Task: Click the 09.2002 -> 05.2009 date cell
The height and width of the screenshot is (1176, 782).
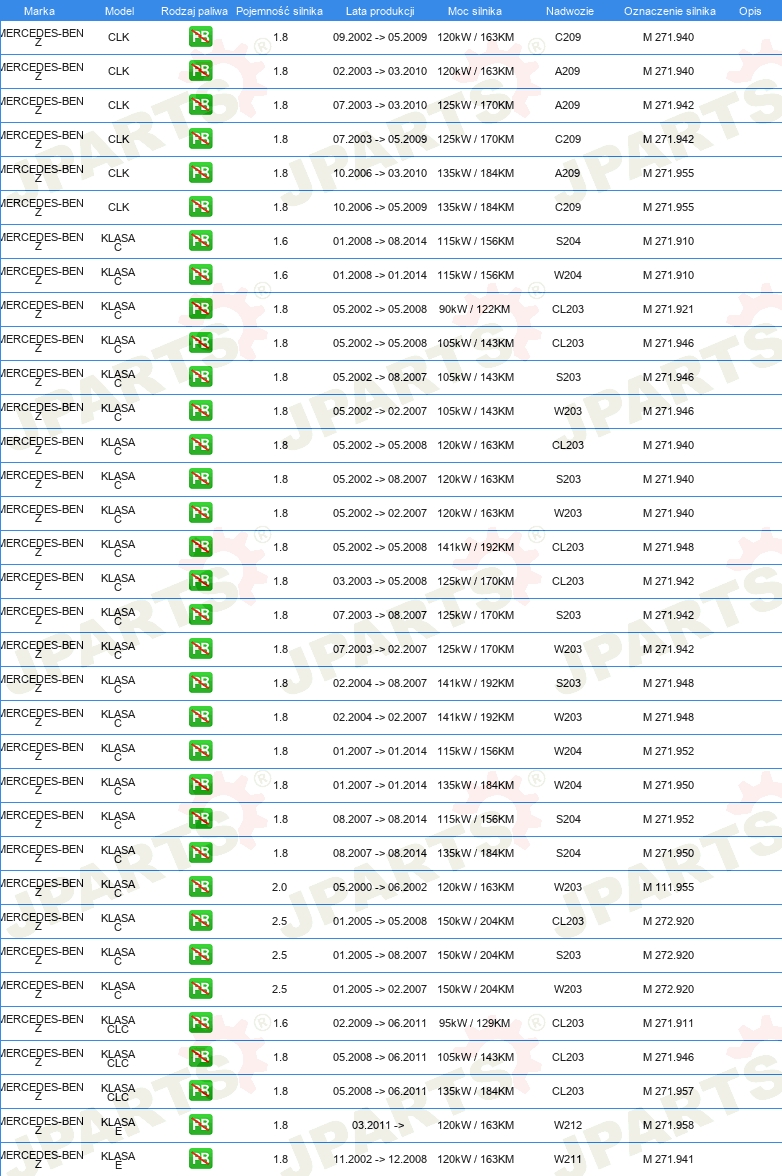Action: pyautogui.click(x=379, y=37)
